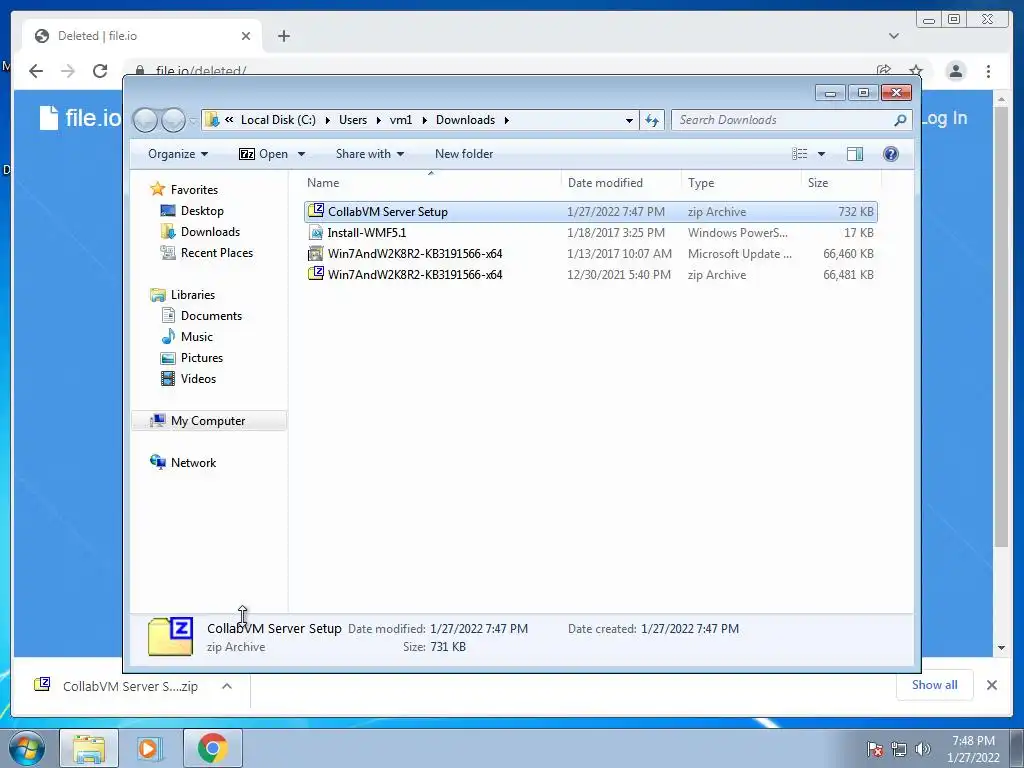Screen dimensions: 1024x768
Task: Sort by the Type column header
Action: 741,183
